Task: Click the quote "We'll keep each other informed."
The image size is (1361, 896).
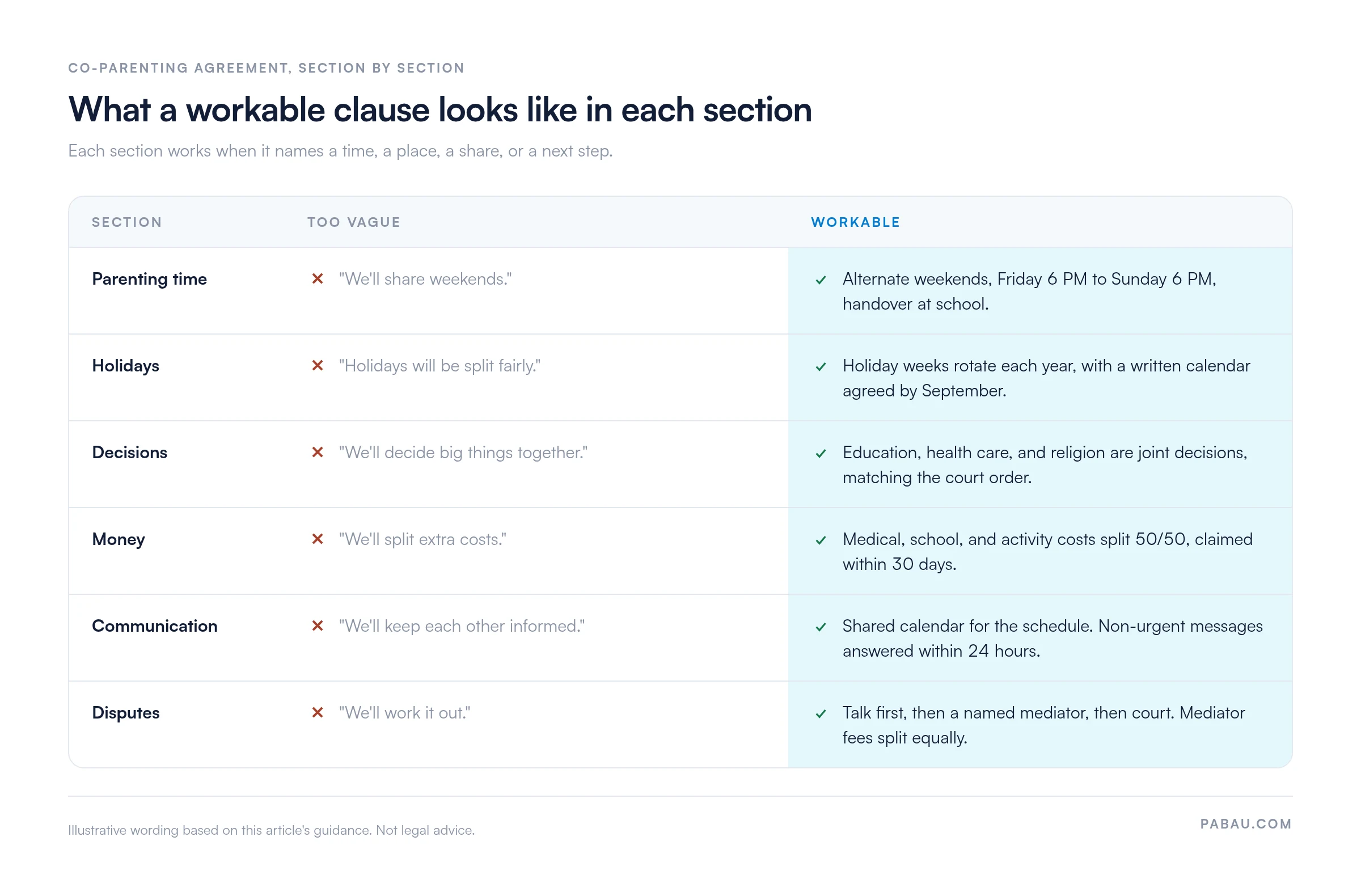Action: click(x=462, y=626)
